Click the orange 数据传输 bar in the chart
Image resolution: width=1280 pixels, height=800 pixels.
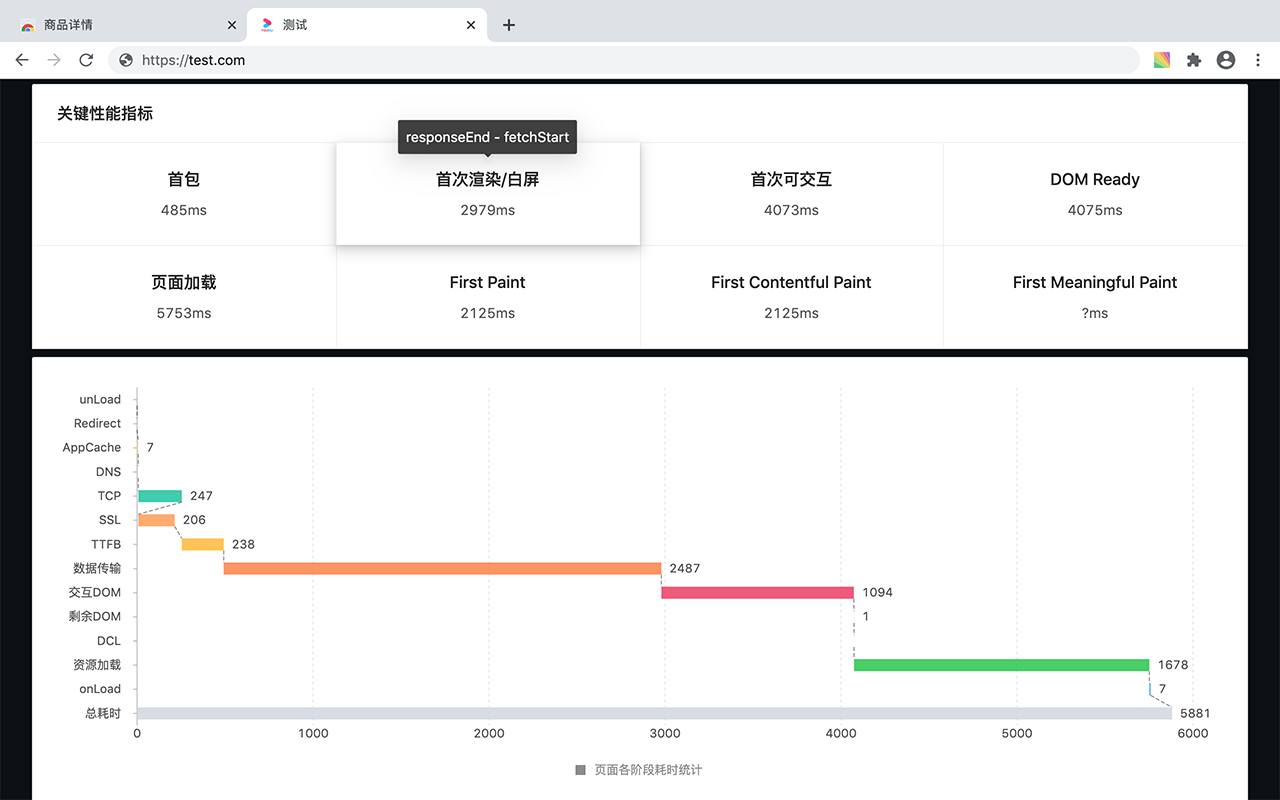pyautogui.click(x=440, y=568)
